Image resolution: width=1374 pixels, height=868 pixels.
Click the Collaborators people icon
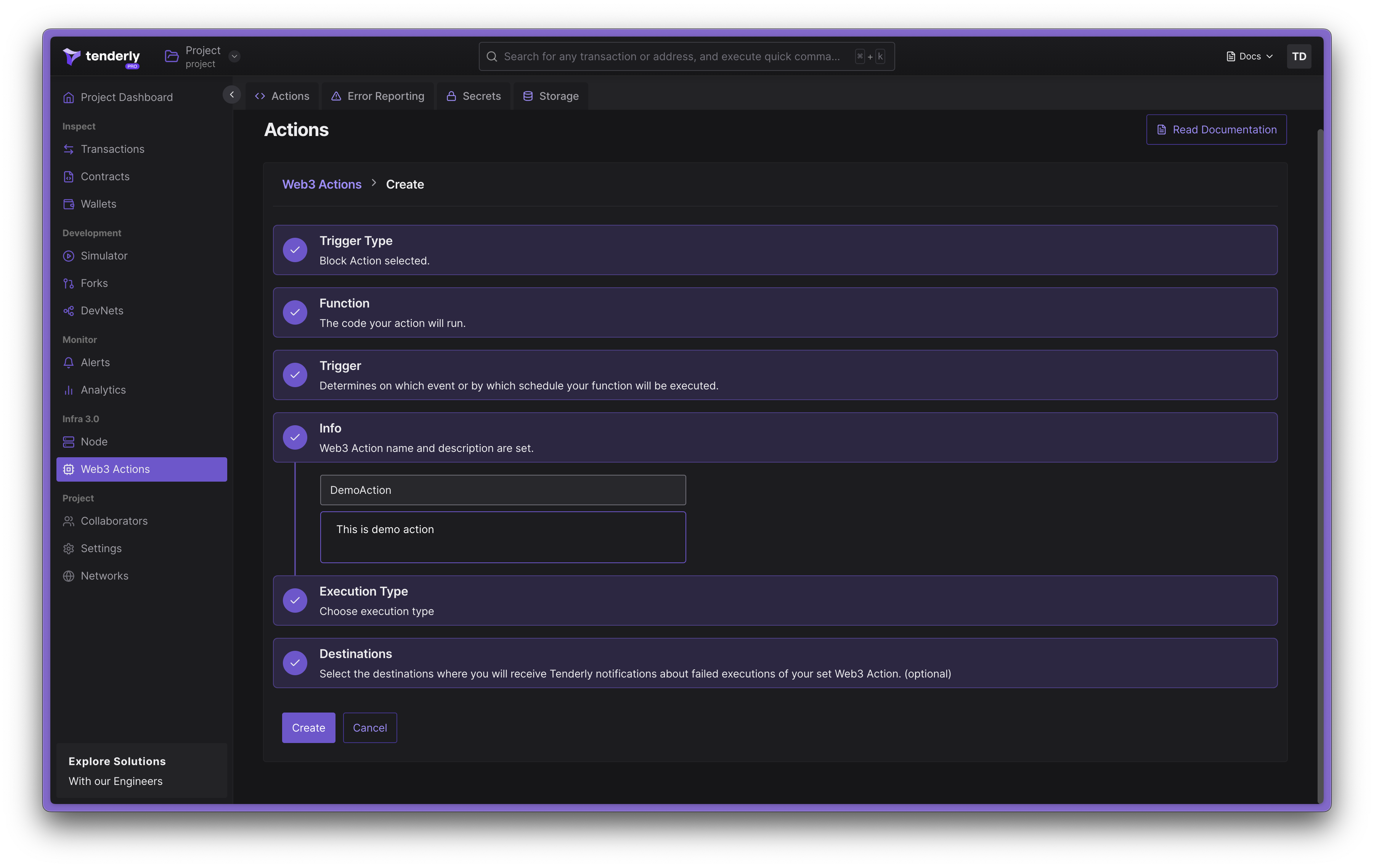(x=69, y=521)
